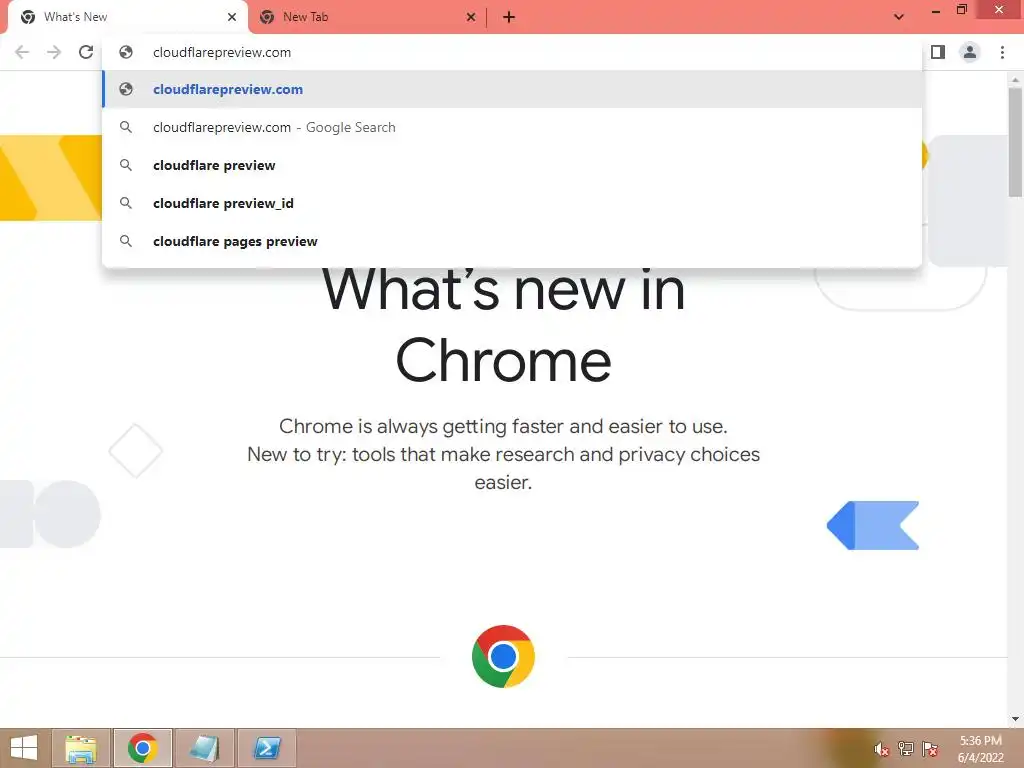Select the highlighted cloudflarepreview.com URL suggestion

coord(512,89)
